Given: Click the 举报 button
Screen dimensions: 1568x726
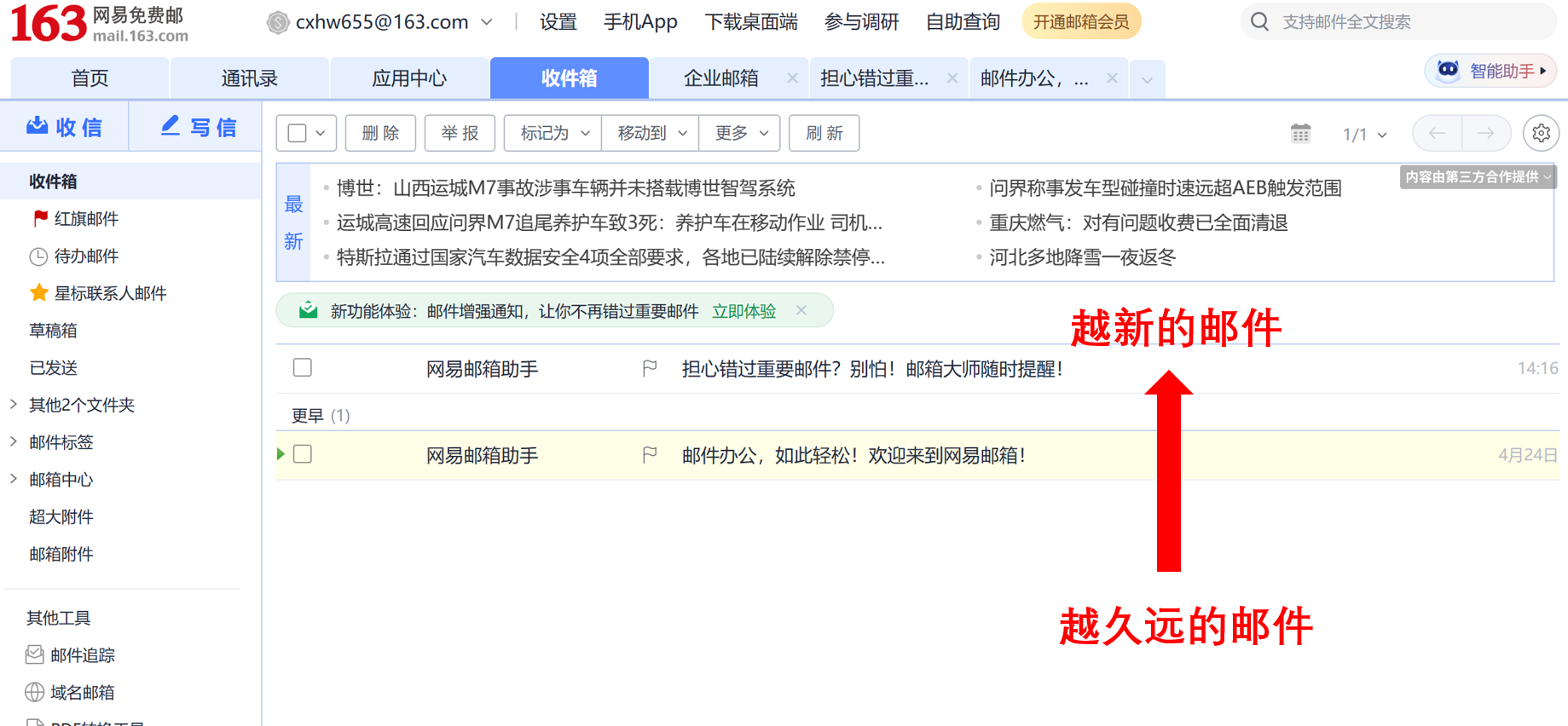Looking at the screenshot, I should 460,133.
